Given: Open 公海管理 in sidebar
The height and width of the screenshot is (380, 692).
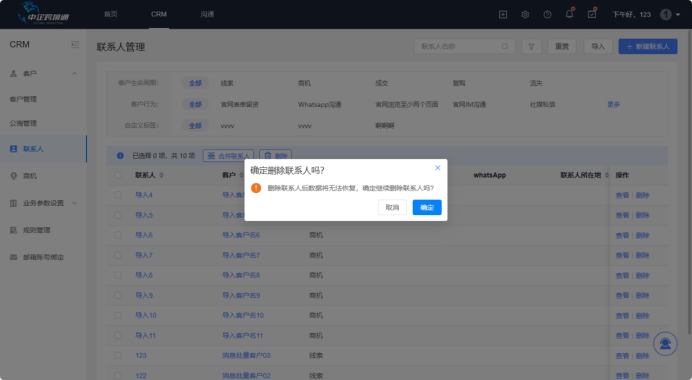Looking at the screenshot, I should (23, 124).
